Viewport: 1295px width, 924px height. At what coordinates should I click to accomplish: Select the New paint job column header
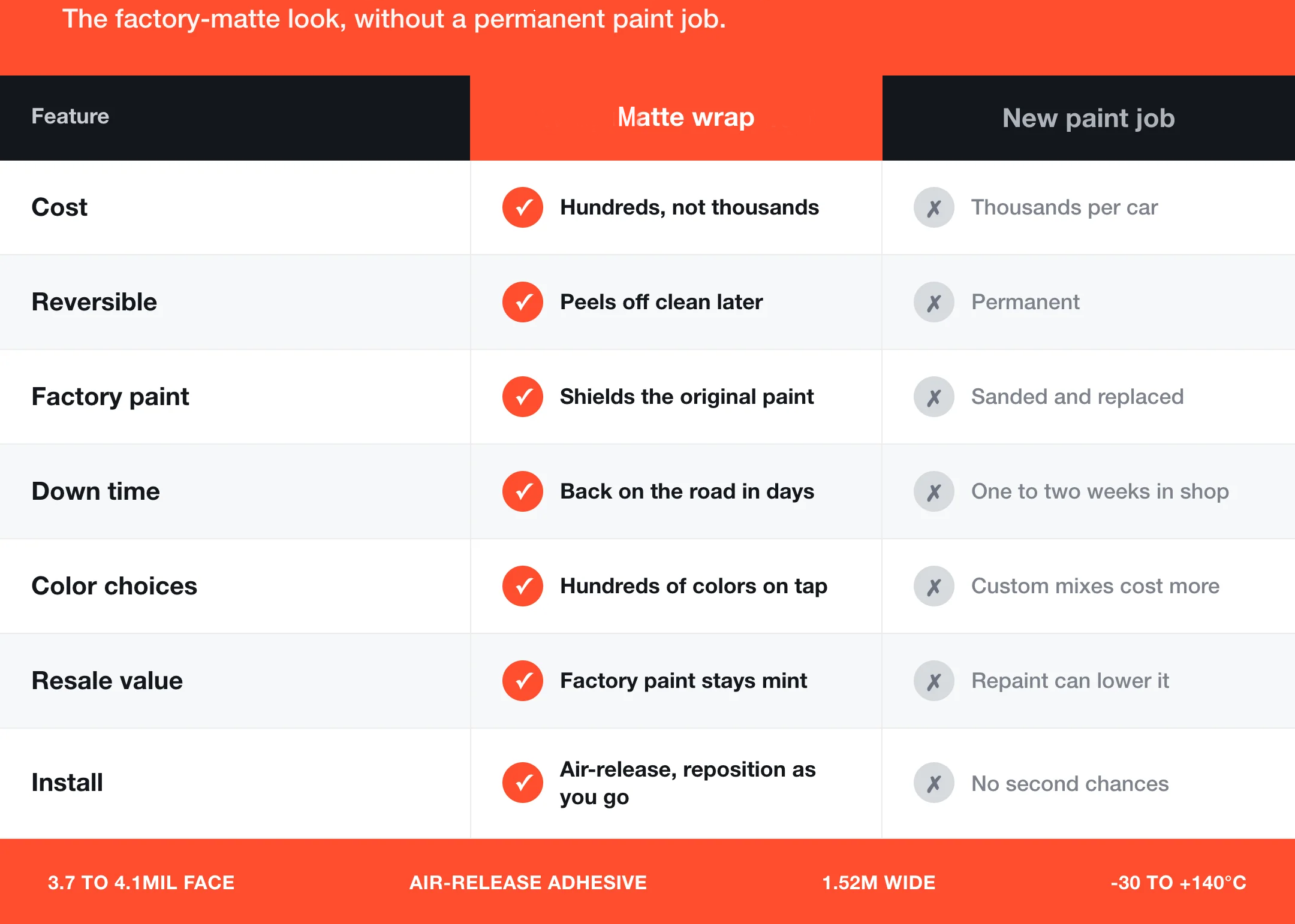pos(1089,118)
